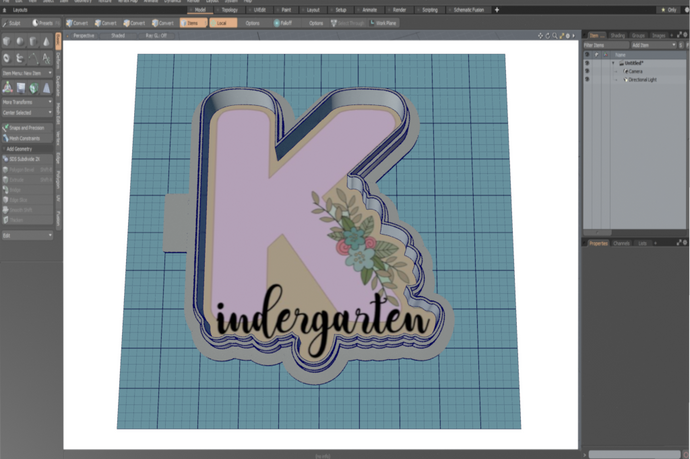690x459 pixels.
Task: Click the viewport pan (move) icon
Action: pos(540,36)
